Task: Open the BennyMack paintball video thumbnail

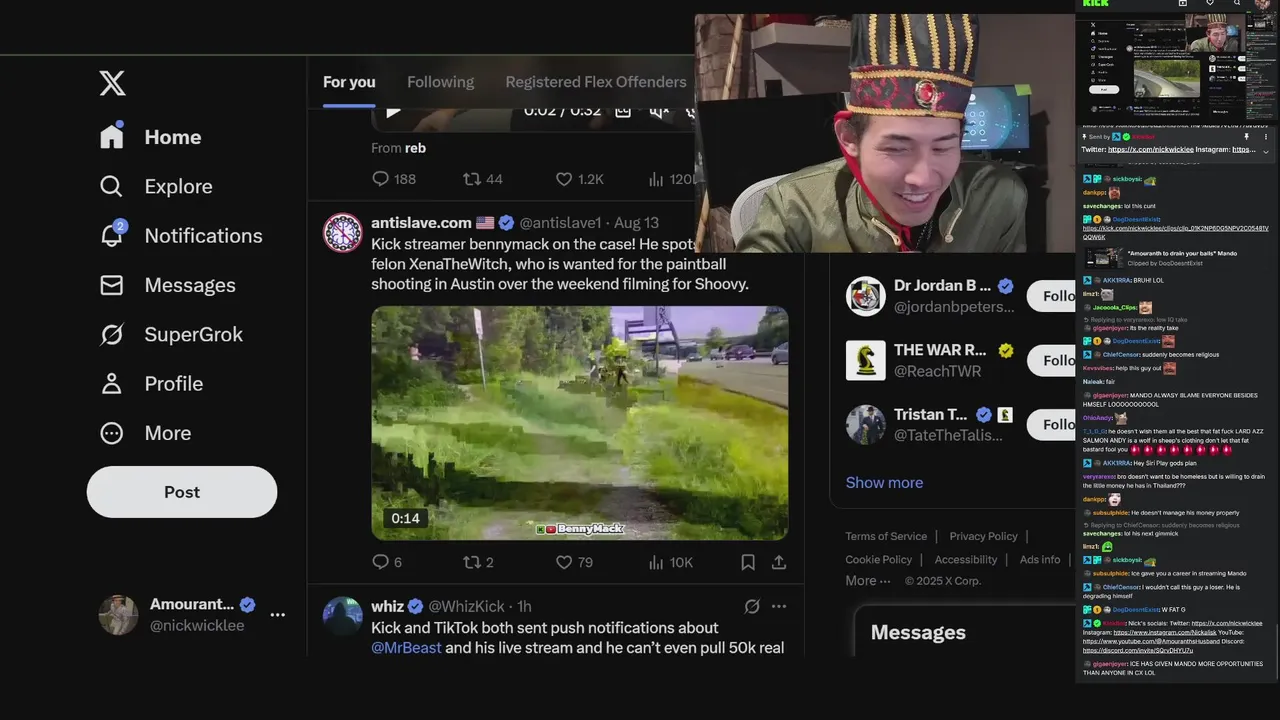Action: 580,423
